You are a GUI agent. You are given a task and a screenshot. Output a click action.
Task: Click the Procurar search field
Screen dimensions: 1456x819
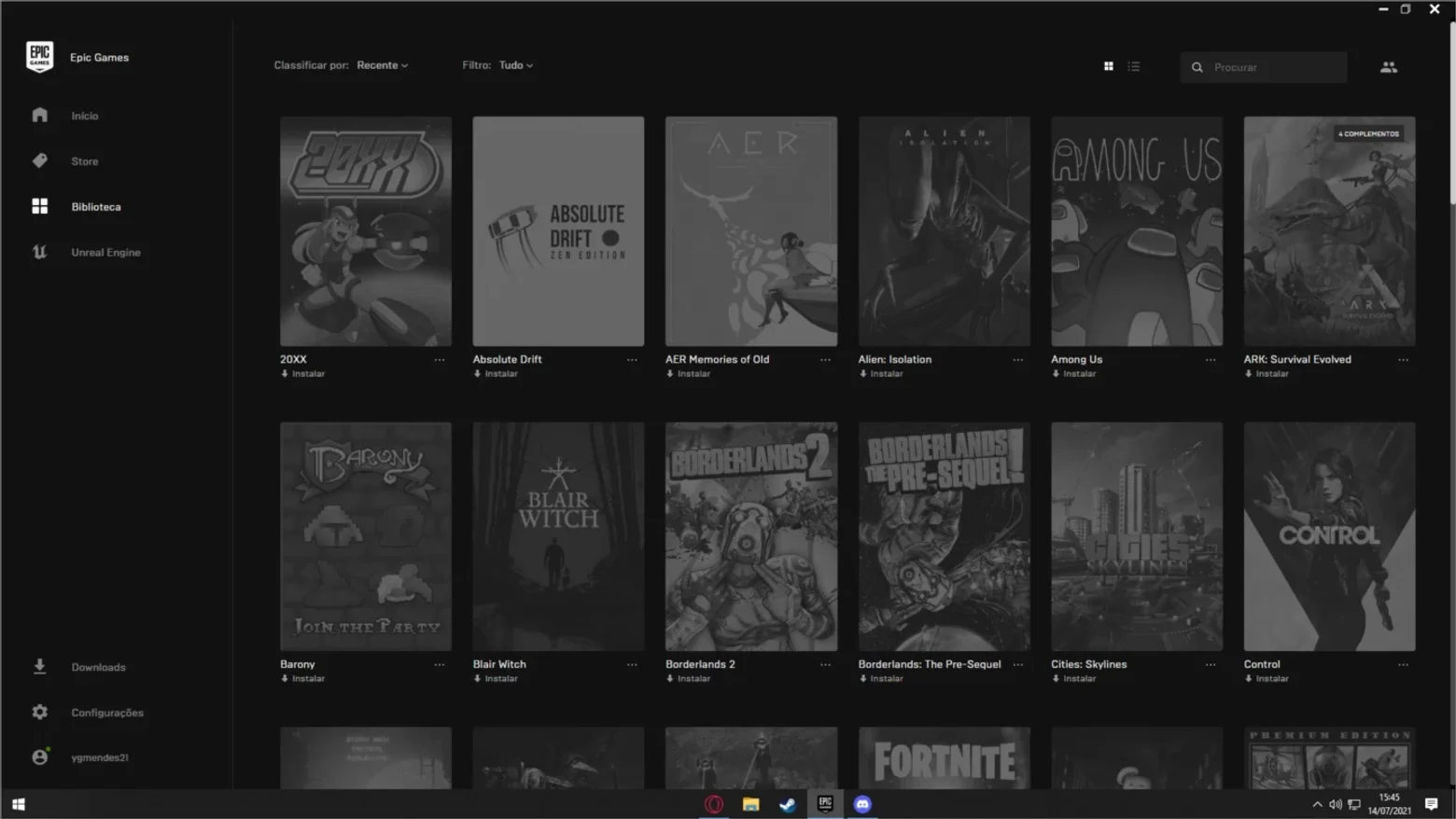click(x=1264, y=67)
